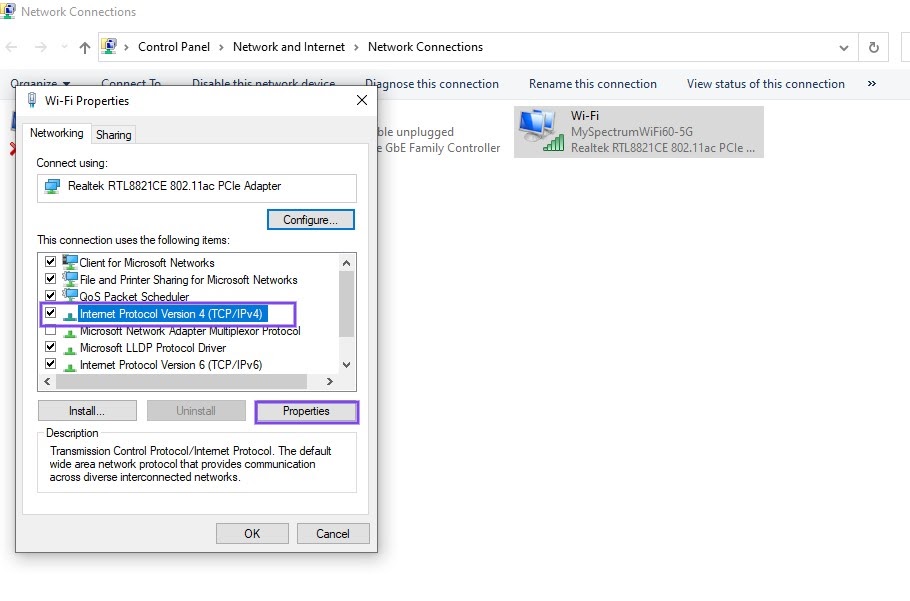
Task: Open the address bar history dropdown
Action: point(843,47)
